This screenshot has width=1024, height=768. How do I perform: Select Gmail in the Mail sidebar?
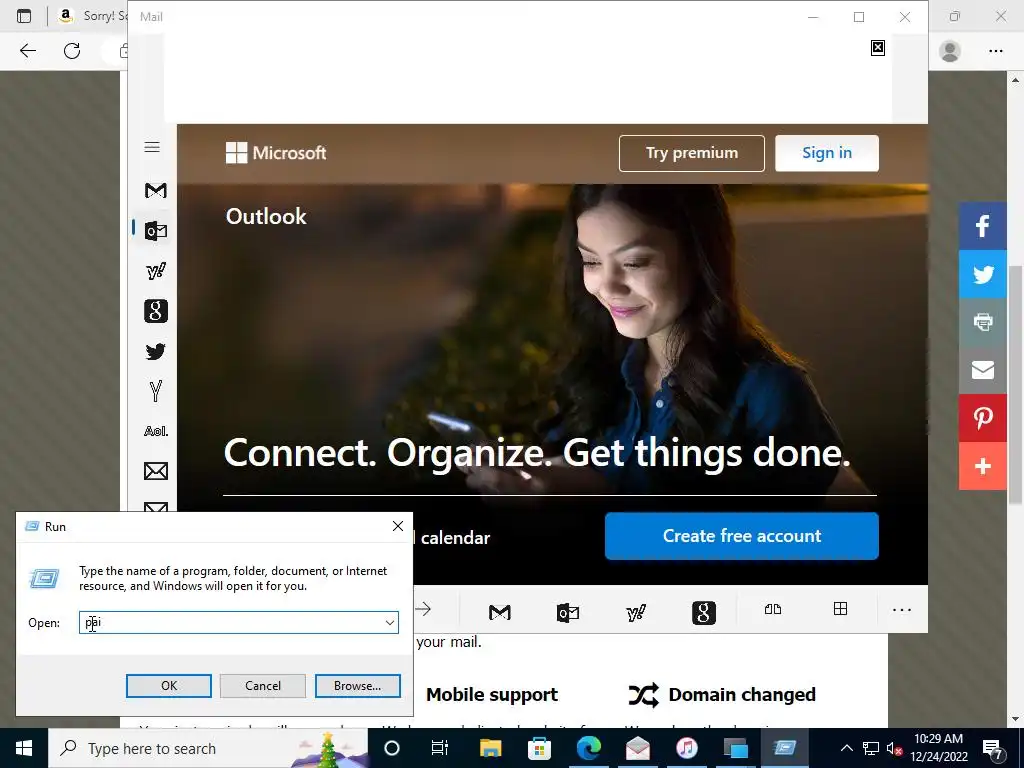click(x=155, y=190)
